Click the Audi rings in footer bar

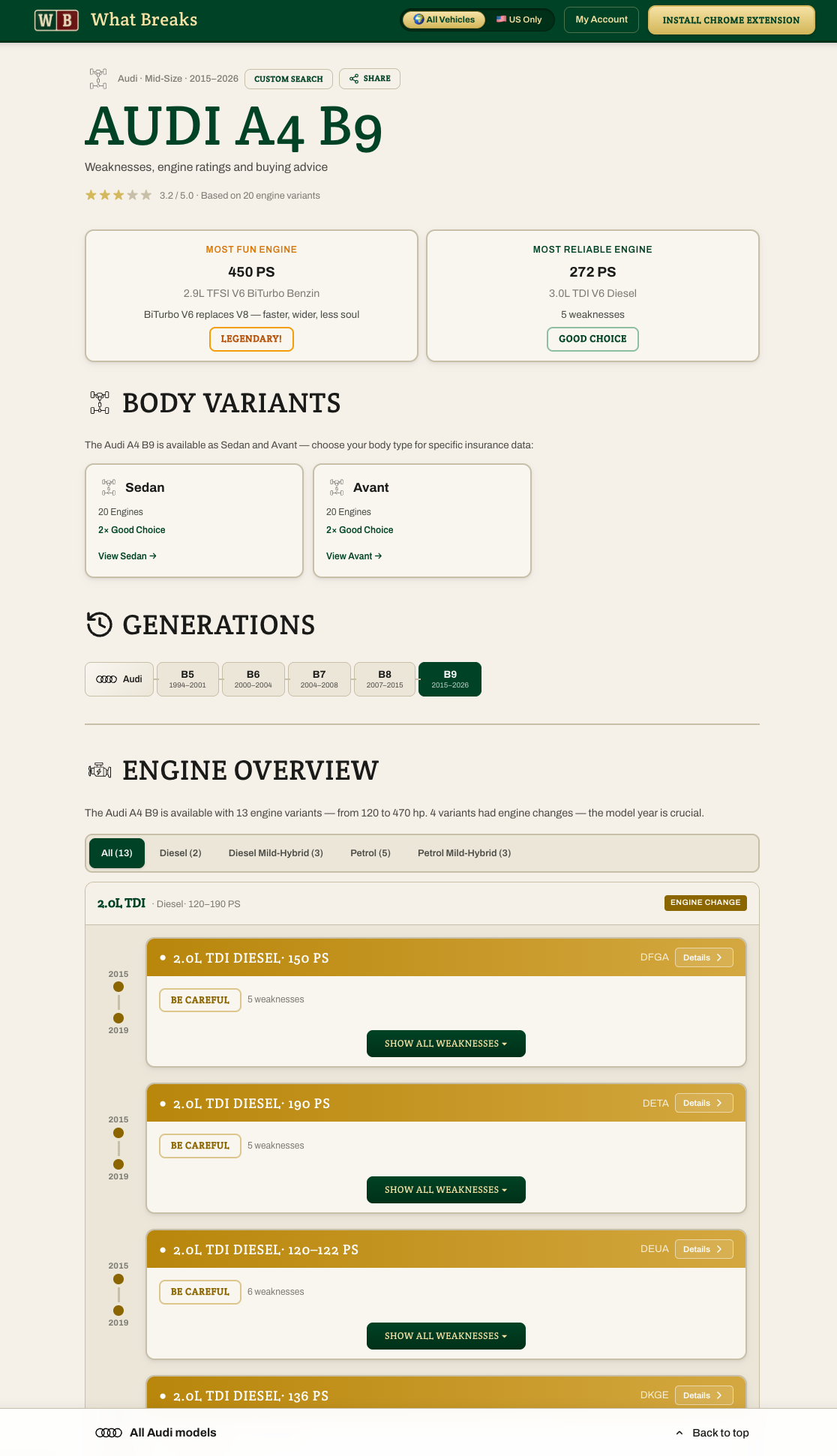[x=109, y=1433]
